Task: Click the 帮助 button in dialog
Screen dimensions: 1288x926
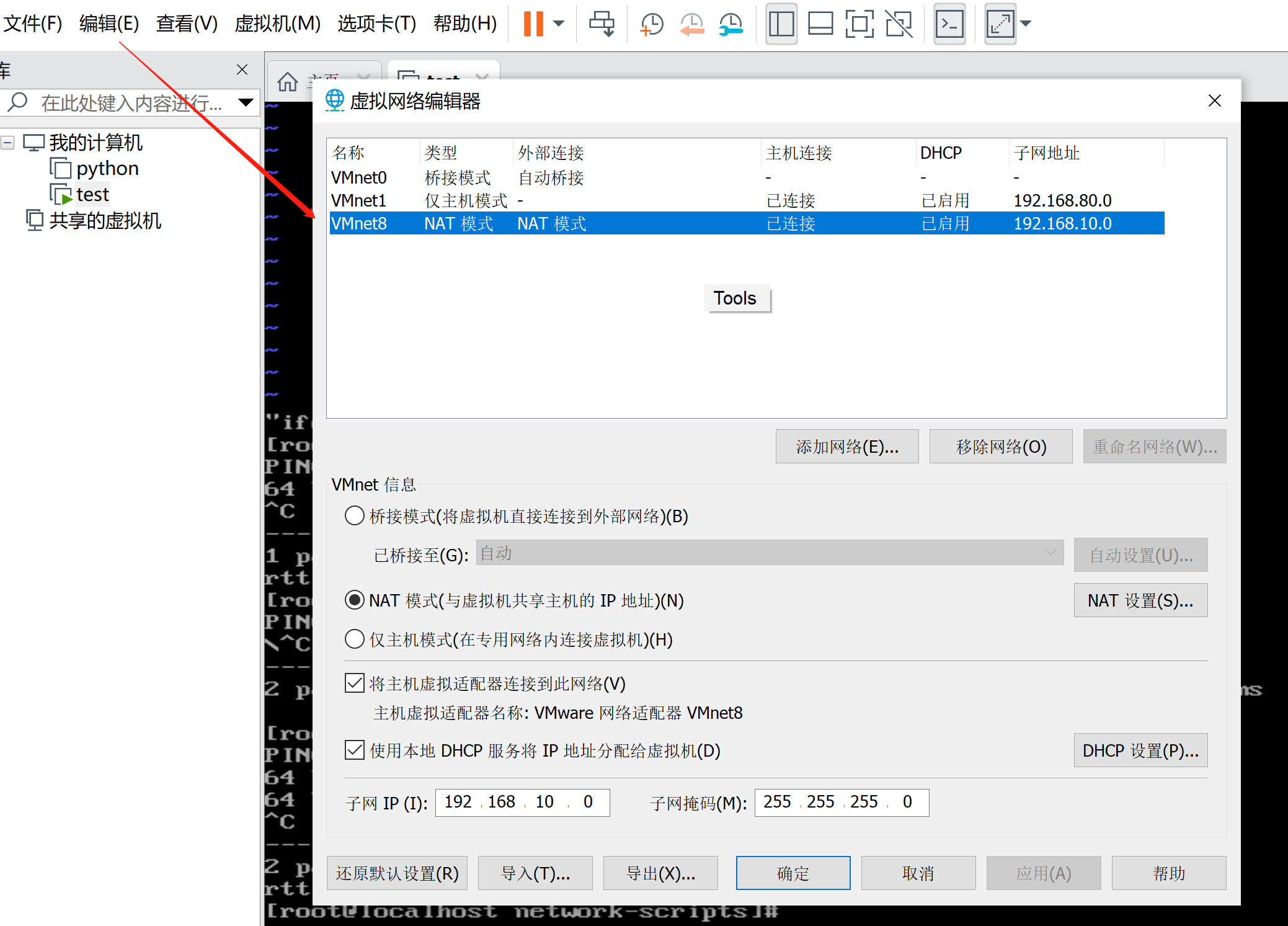Action: click(x=1169, y=873)
